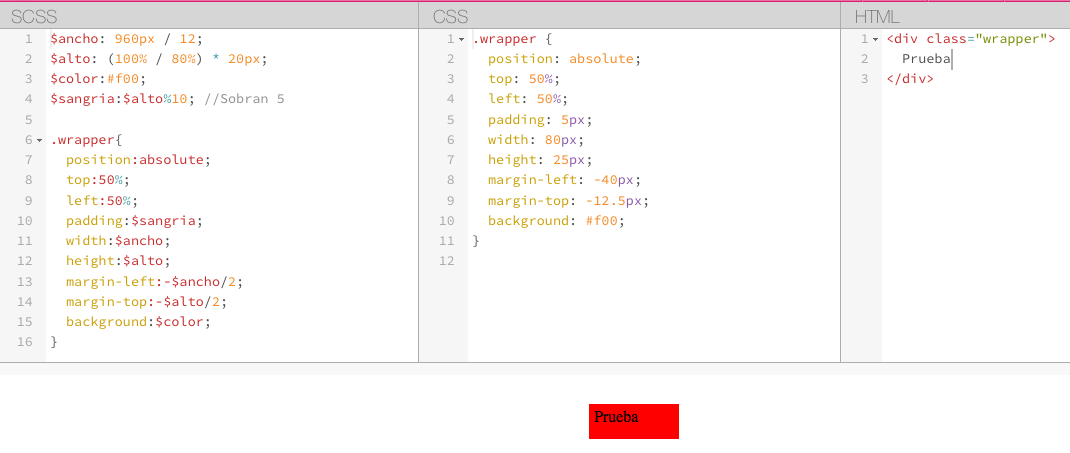Click left:50% in SCSS editor
The width and height of the screenshot is (1070, 453).
(102, 201)
